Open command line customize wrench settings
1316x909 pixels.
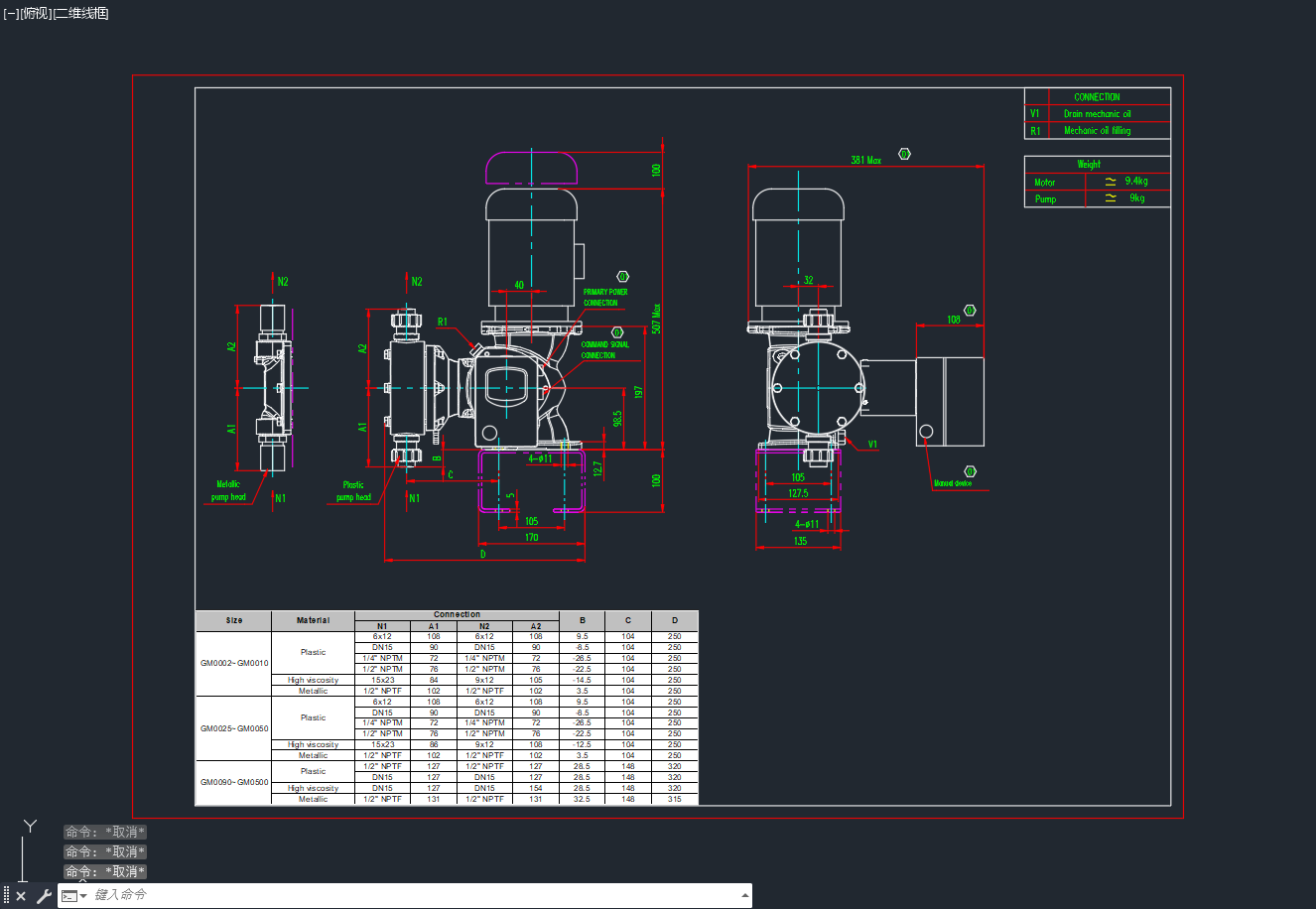[x=44, y=896]
